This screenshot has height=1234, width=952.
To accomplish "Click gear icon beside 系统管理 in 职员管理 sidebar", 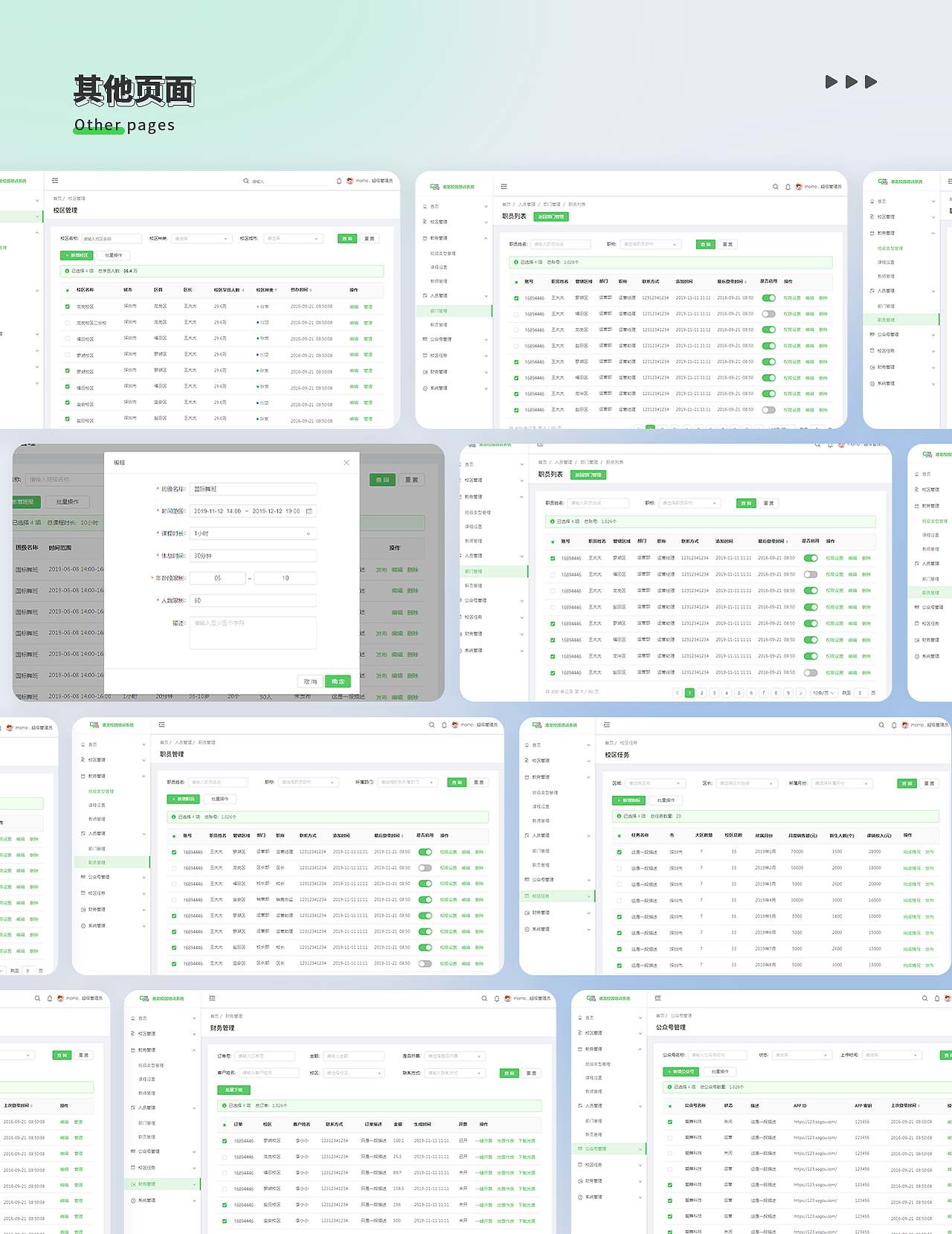I will tap(83, 926).
